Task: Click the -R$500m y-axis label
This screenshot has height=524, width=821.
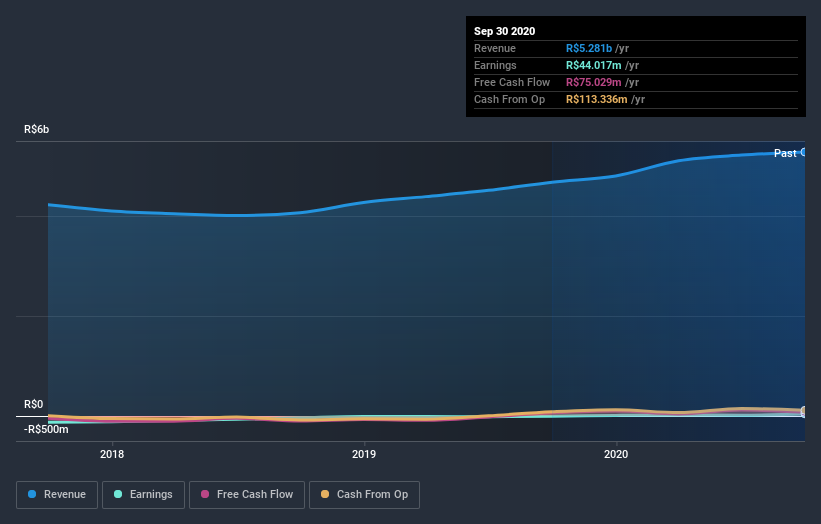Action: [x=46, y=429]
